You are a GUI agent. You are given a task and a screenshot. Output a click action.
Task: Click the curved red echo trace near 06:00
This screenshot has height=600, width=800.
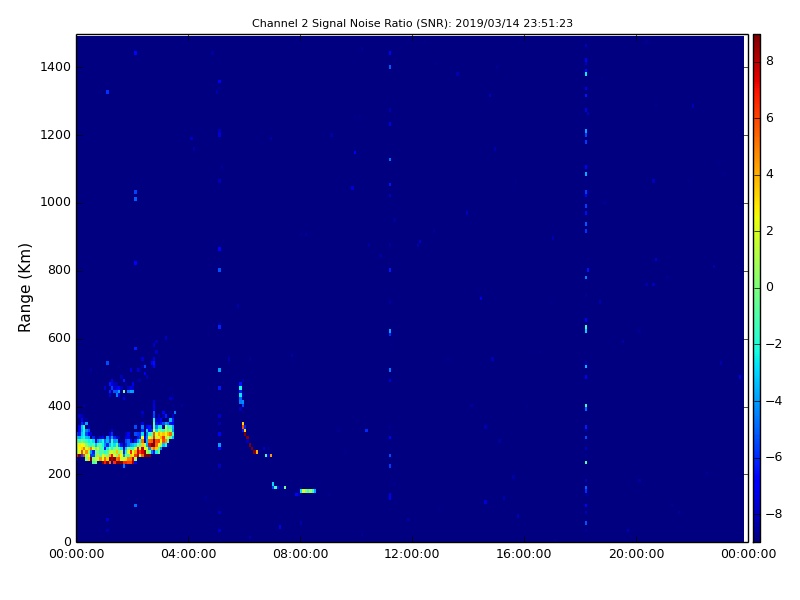click(249, 438)
